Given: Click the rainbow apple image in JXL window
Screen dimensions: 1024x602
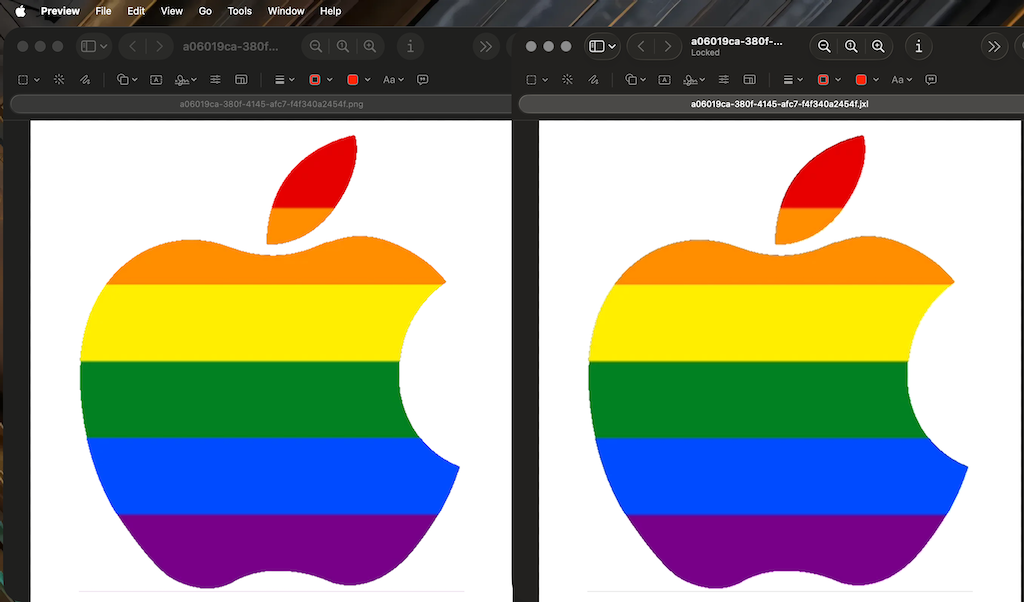Looking at the screenshot, I should pyautogui.click(x=778, y=361).
